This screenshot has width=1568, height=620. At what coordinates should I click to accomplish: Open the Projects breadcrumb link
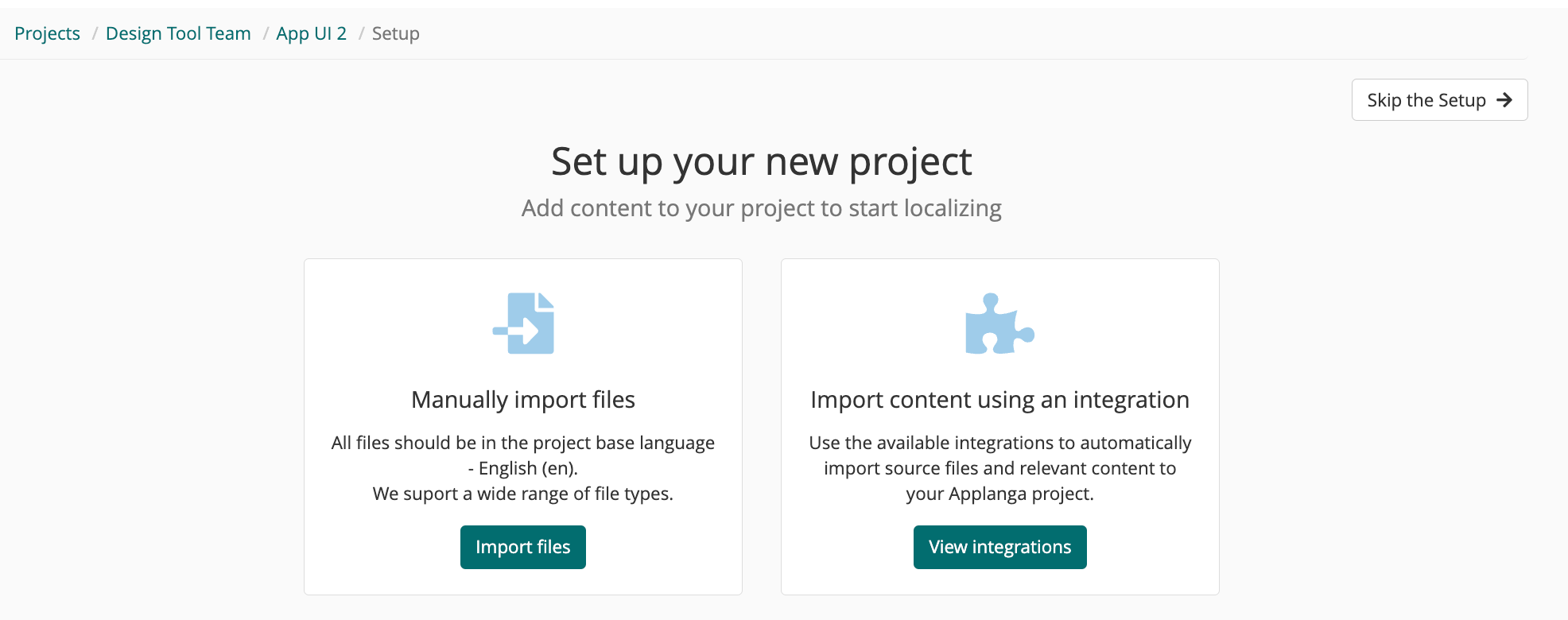[x=47, y=33]
